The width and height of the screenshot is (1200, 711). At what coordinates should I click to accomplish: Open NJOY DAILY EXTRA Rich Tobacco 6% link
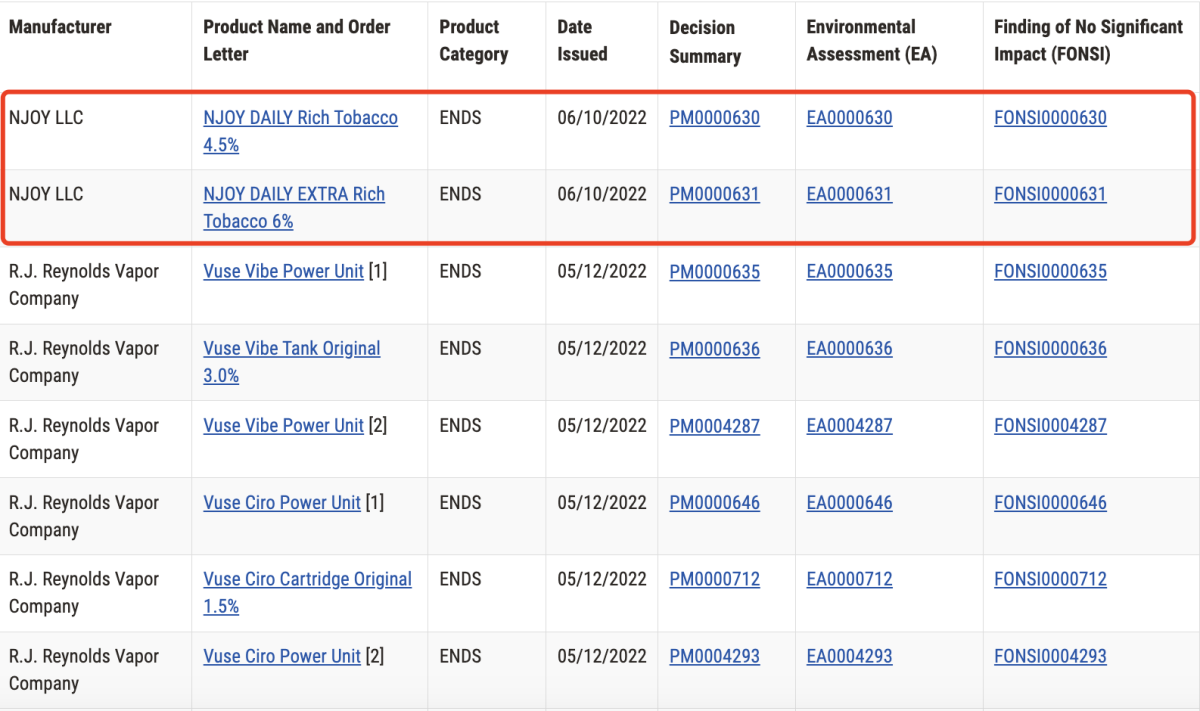coord(294,195)
